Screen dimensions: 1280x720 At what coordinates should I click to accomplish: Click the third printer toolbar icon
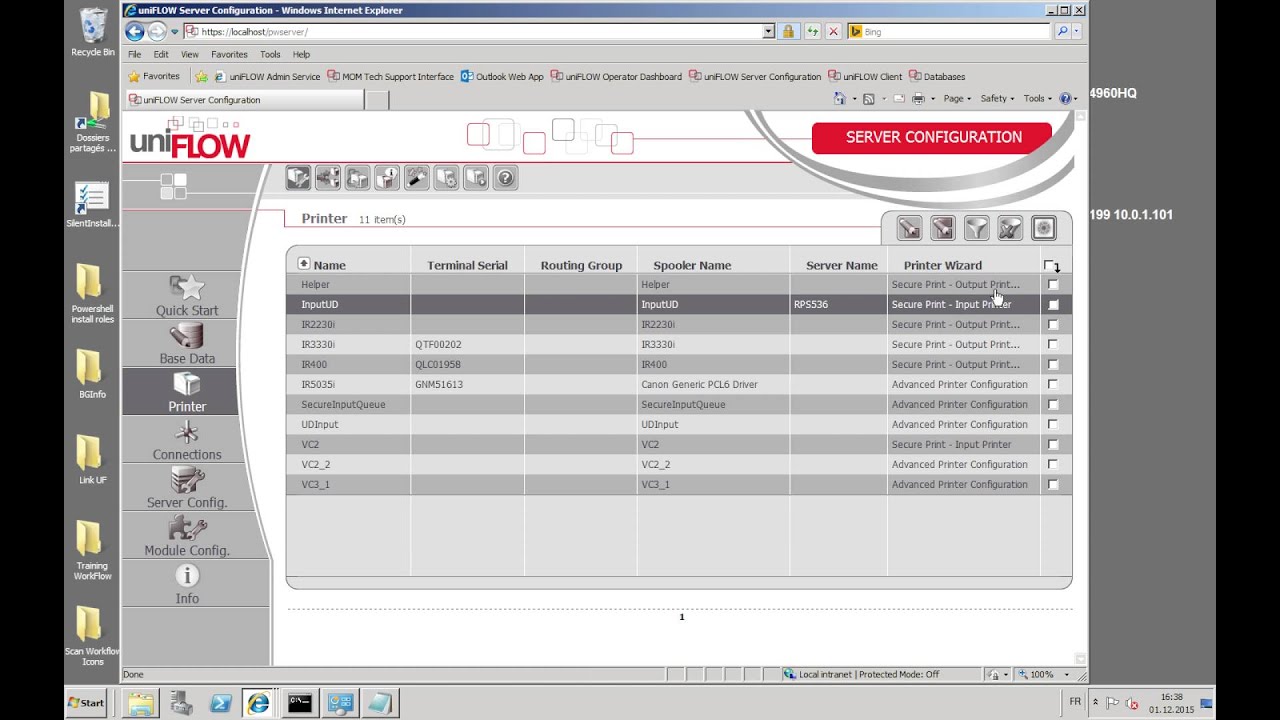pos(357,178)
